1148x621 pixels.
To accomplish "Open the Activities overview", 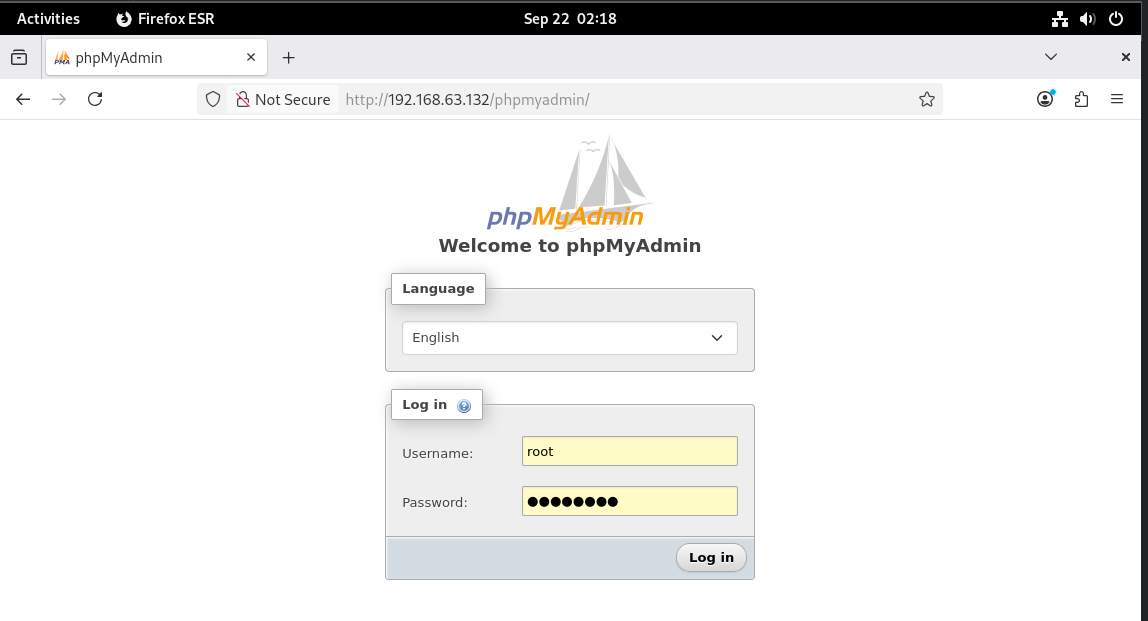I will 48,19.
